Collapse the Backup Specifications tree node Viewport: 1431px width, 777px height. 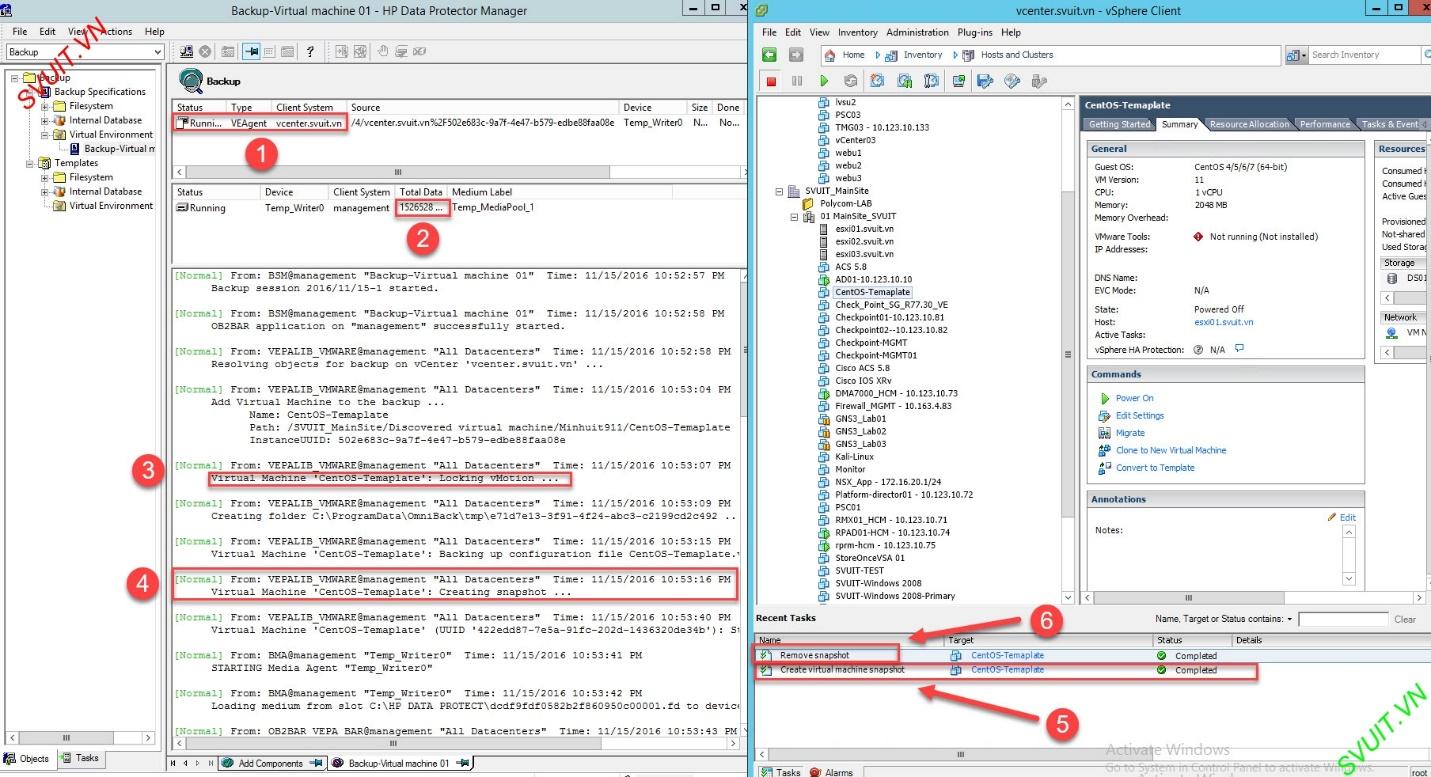click(30, 92)
